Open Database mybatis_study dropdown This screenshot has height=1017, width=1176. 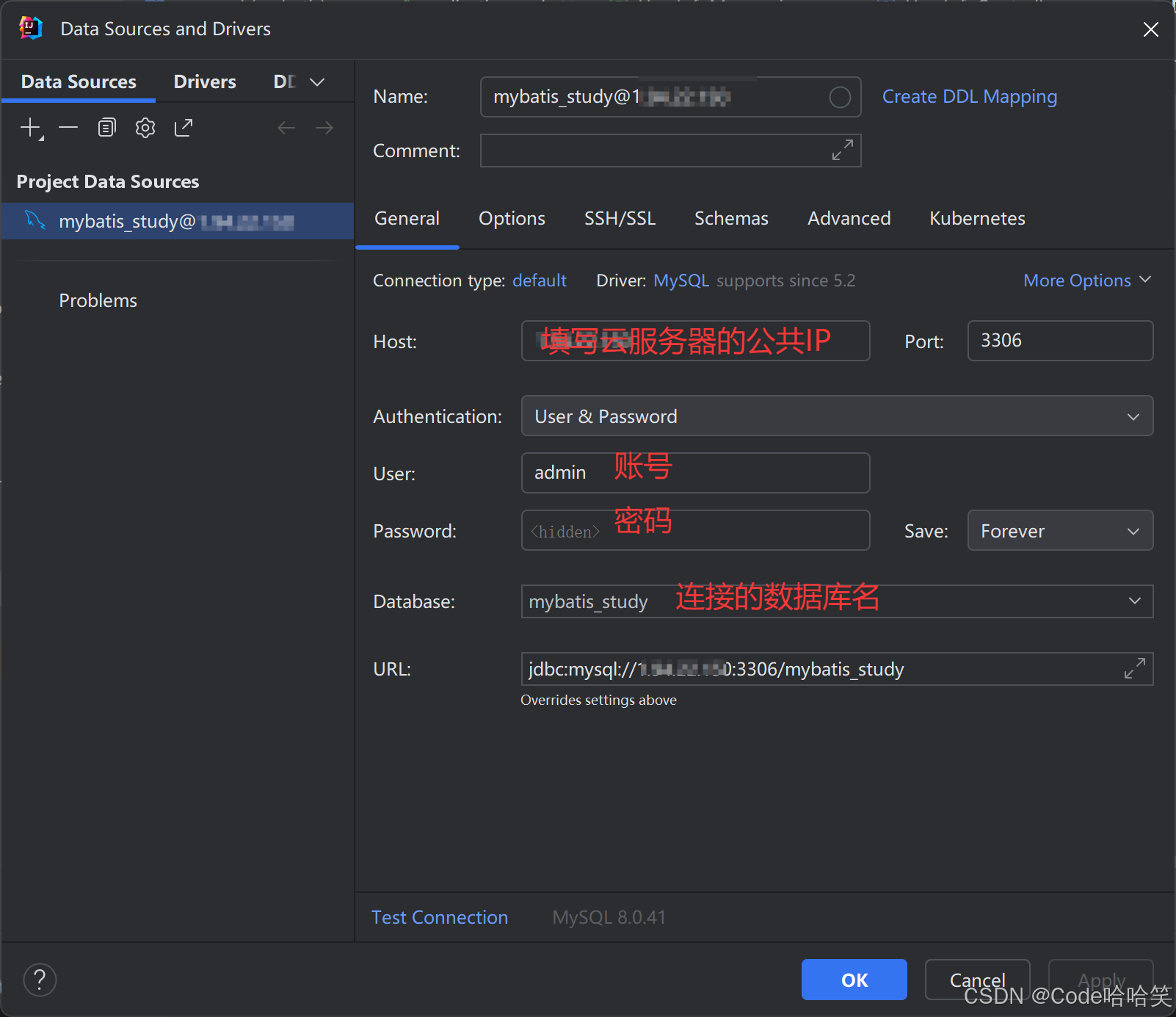(1135, 601)
